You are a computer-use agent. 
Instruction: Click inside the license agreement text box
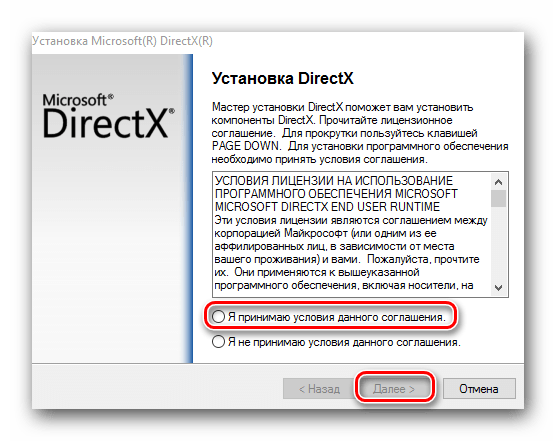(x=352, y=235)
